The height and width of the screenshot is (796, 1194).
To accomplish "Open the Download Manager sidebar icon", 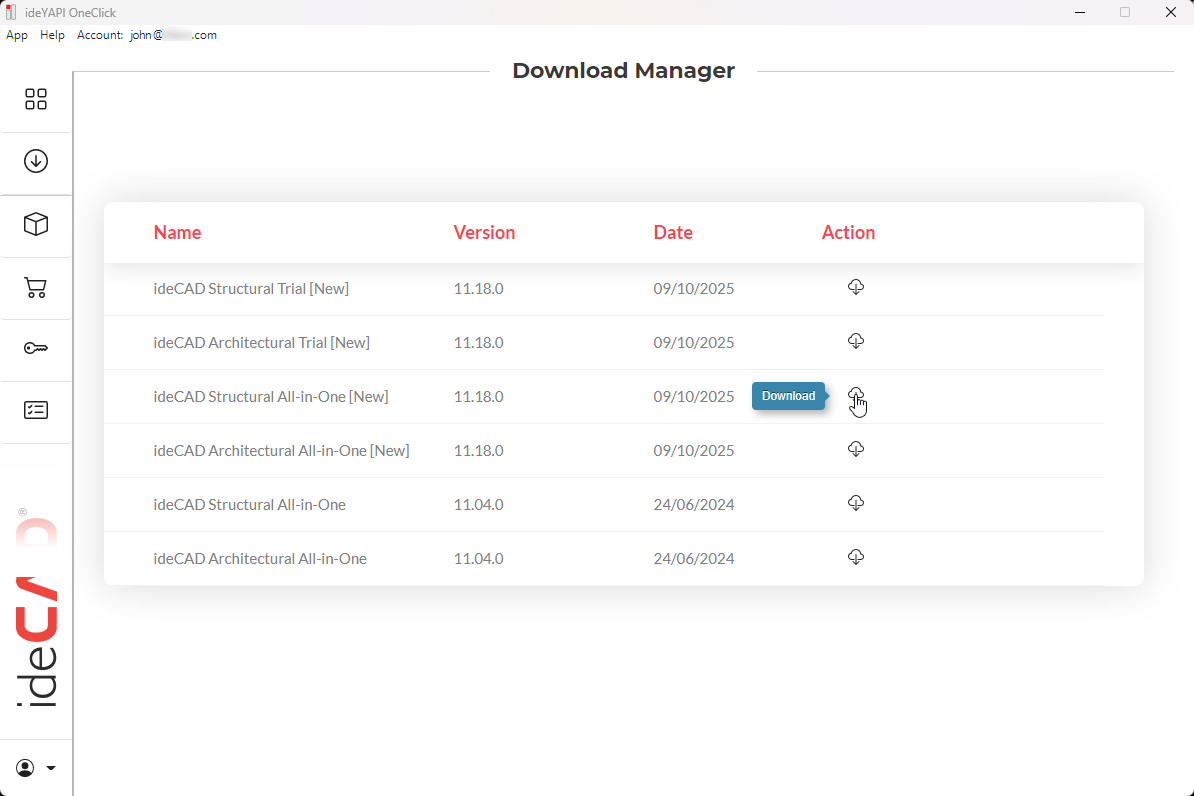I will coord(36,161).
